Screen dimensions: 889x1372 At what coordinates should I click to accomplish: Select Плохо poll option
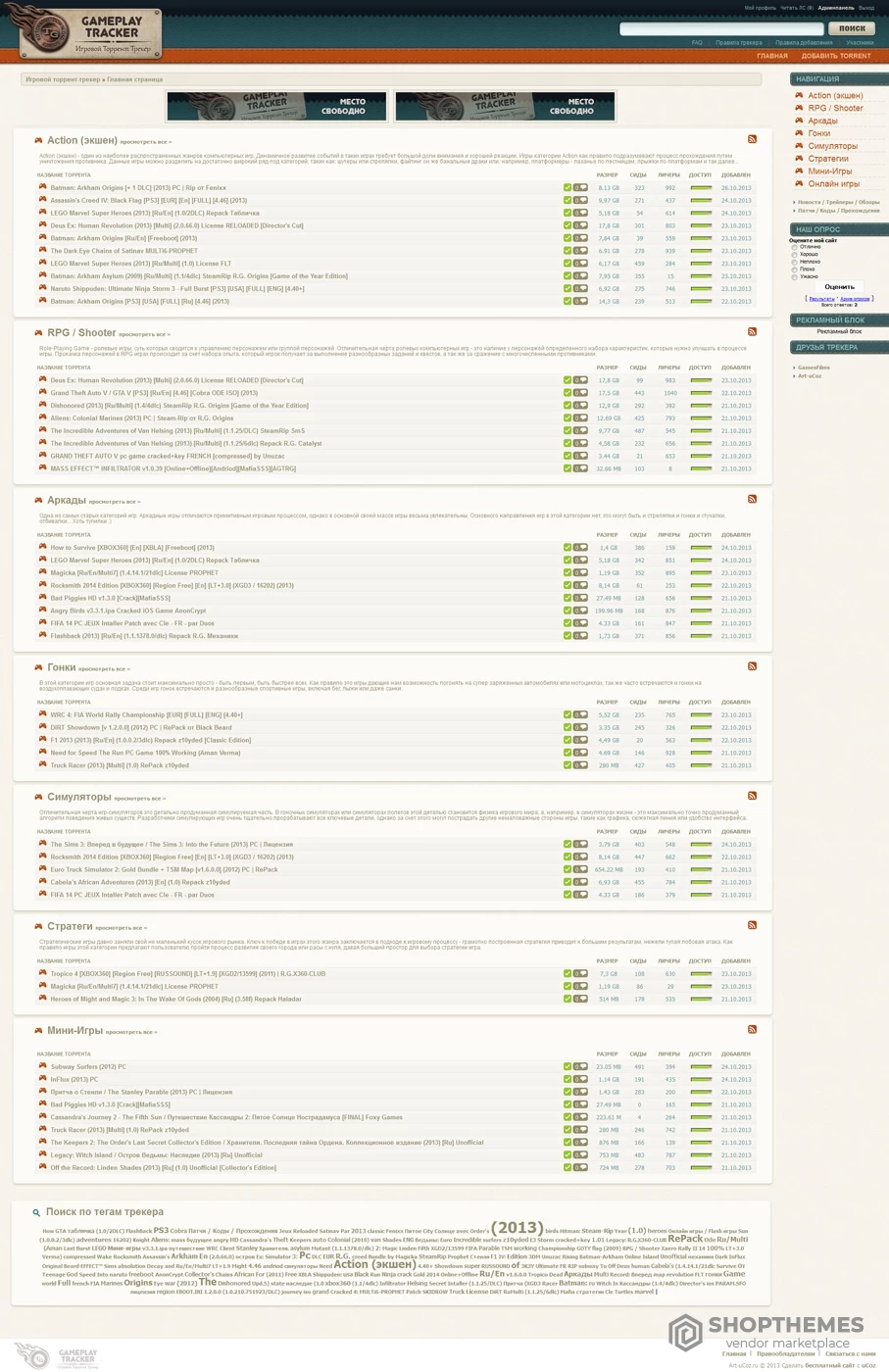(x=795, y=269)
